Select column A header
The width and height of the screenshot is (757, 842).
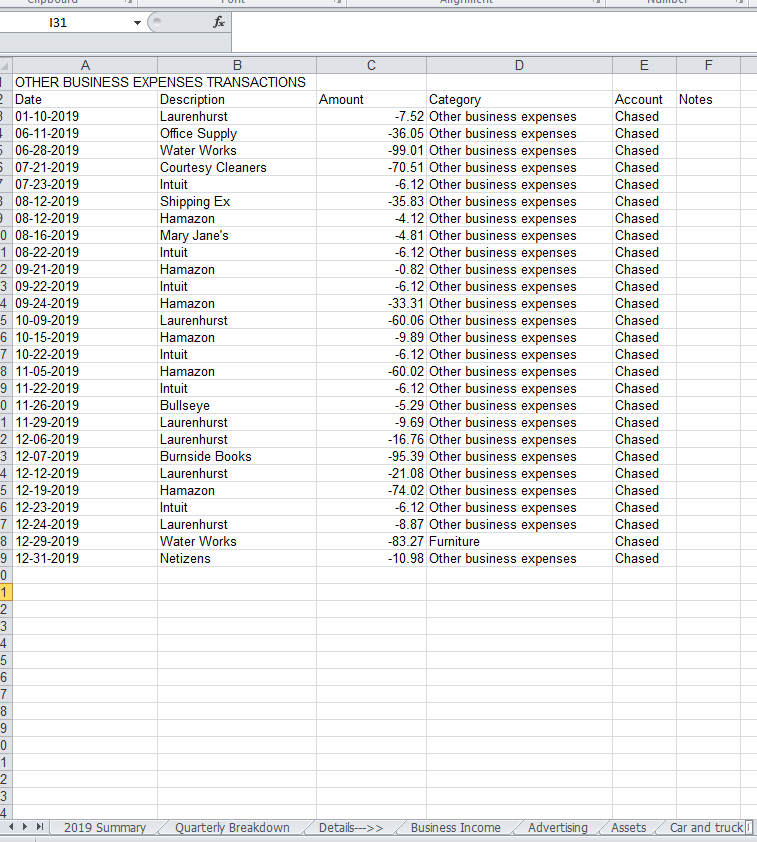click(x=85, y=66)
